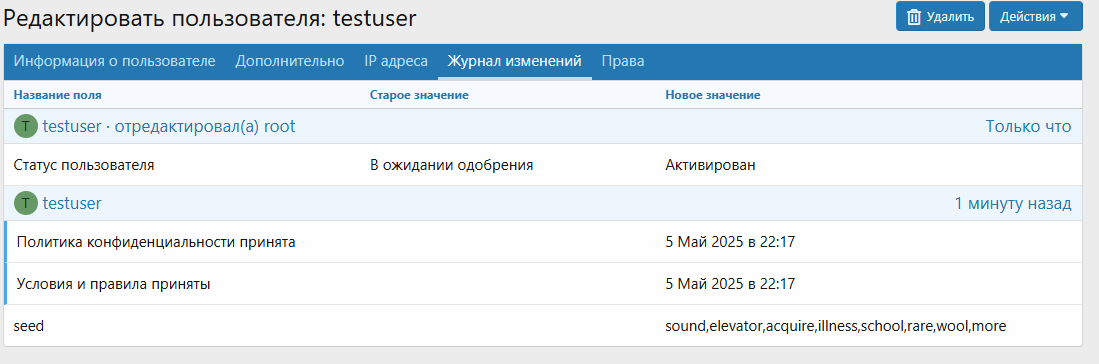Delete the user with Удалить button

coord(941,16)
